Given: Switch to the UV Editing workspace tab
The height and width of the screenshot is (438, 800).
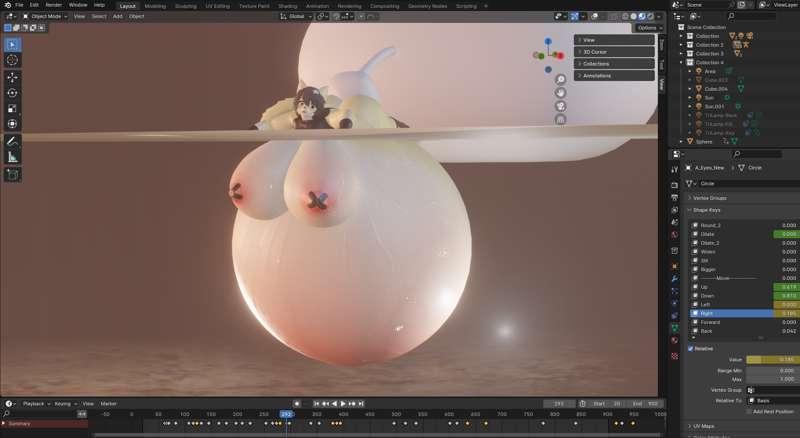Looking at the screenshot, I should (x=218, y=6).
